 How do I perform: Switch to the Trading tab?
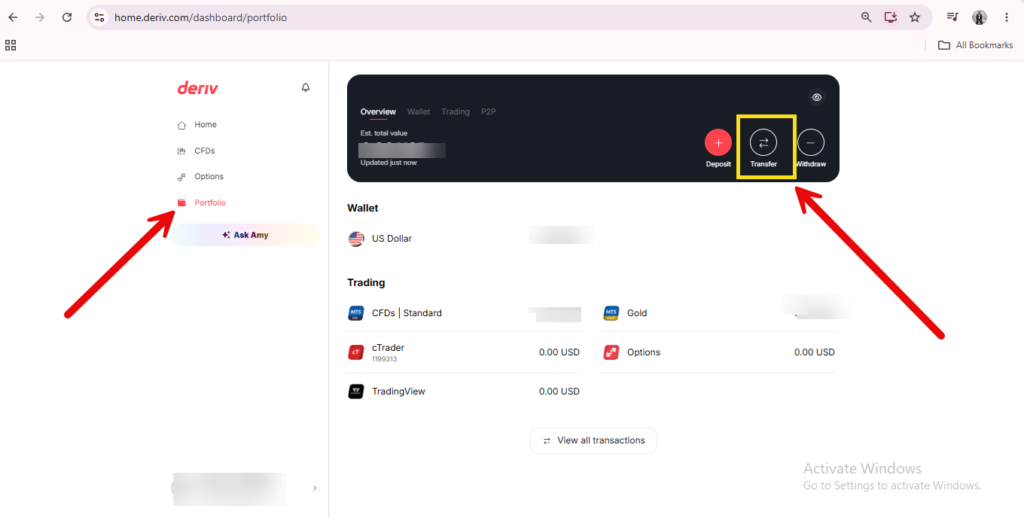click(455, 112)
